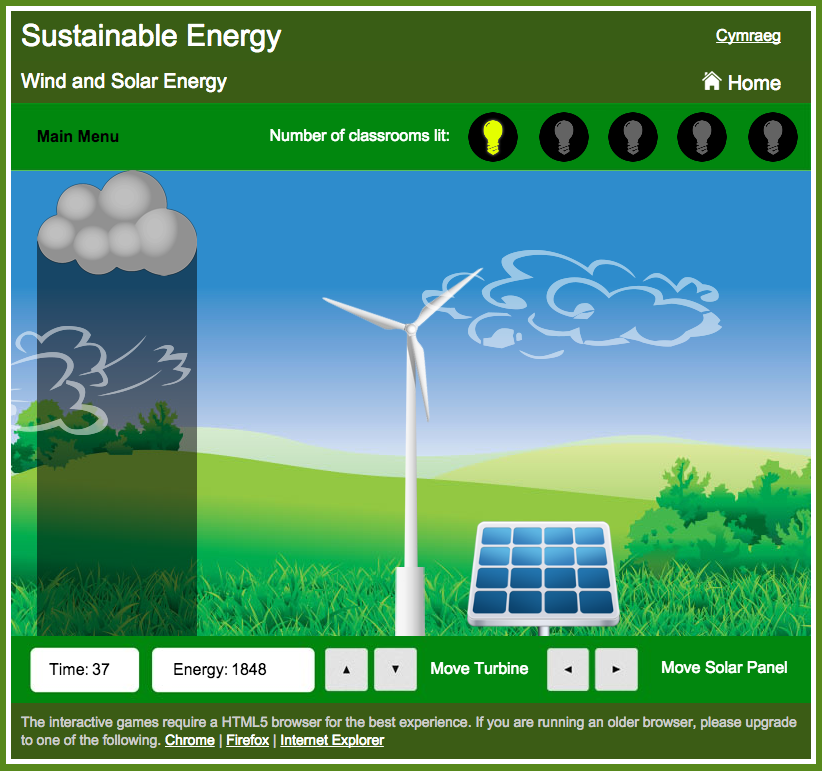
Task: Click the third classroom light bulb icon
Action: pos(633,137)
